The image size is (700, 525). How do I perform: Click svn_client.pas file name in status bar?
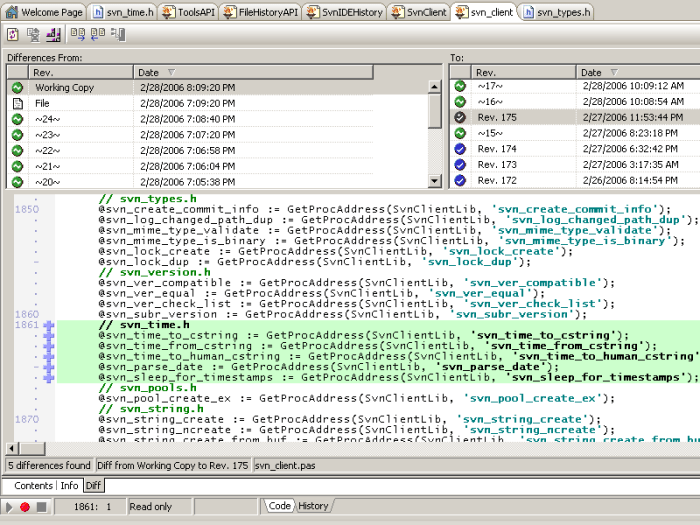pos(285,466)
